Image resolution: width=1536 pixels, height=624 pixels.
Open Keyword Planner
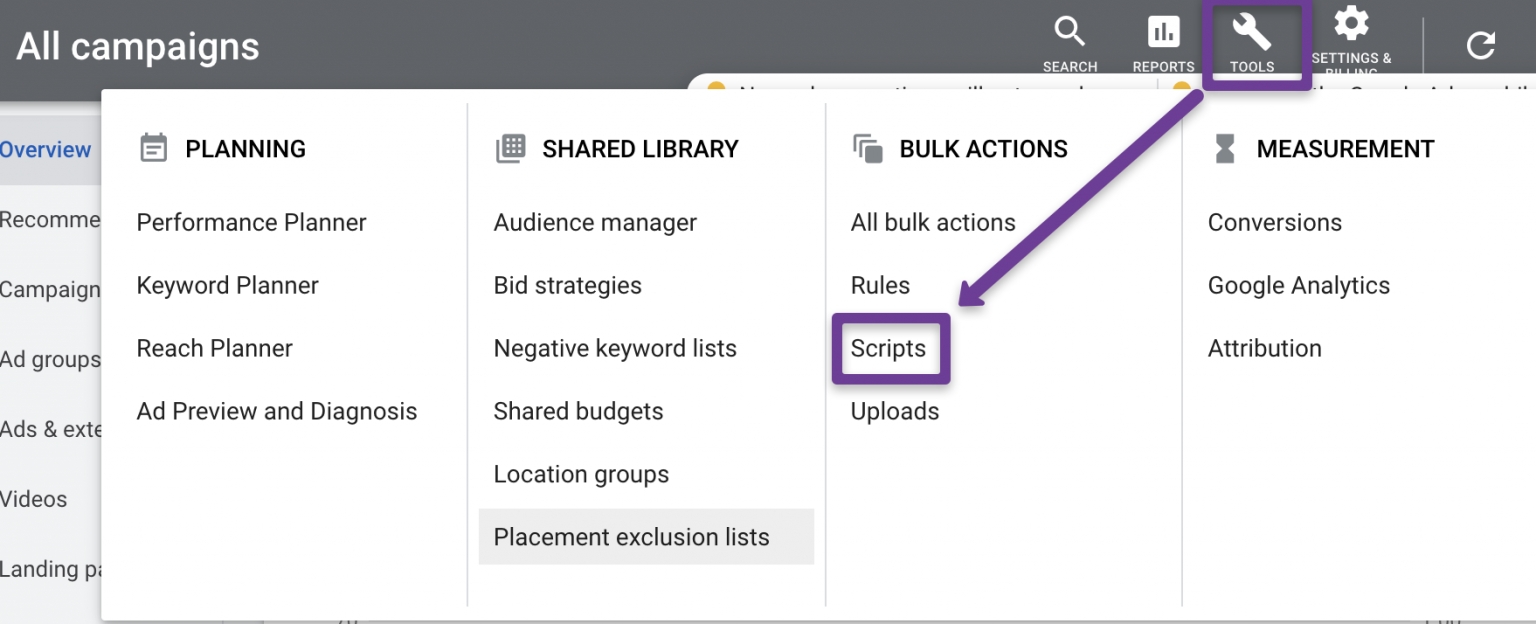[x=228, y=285]
